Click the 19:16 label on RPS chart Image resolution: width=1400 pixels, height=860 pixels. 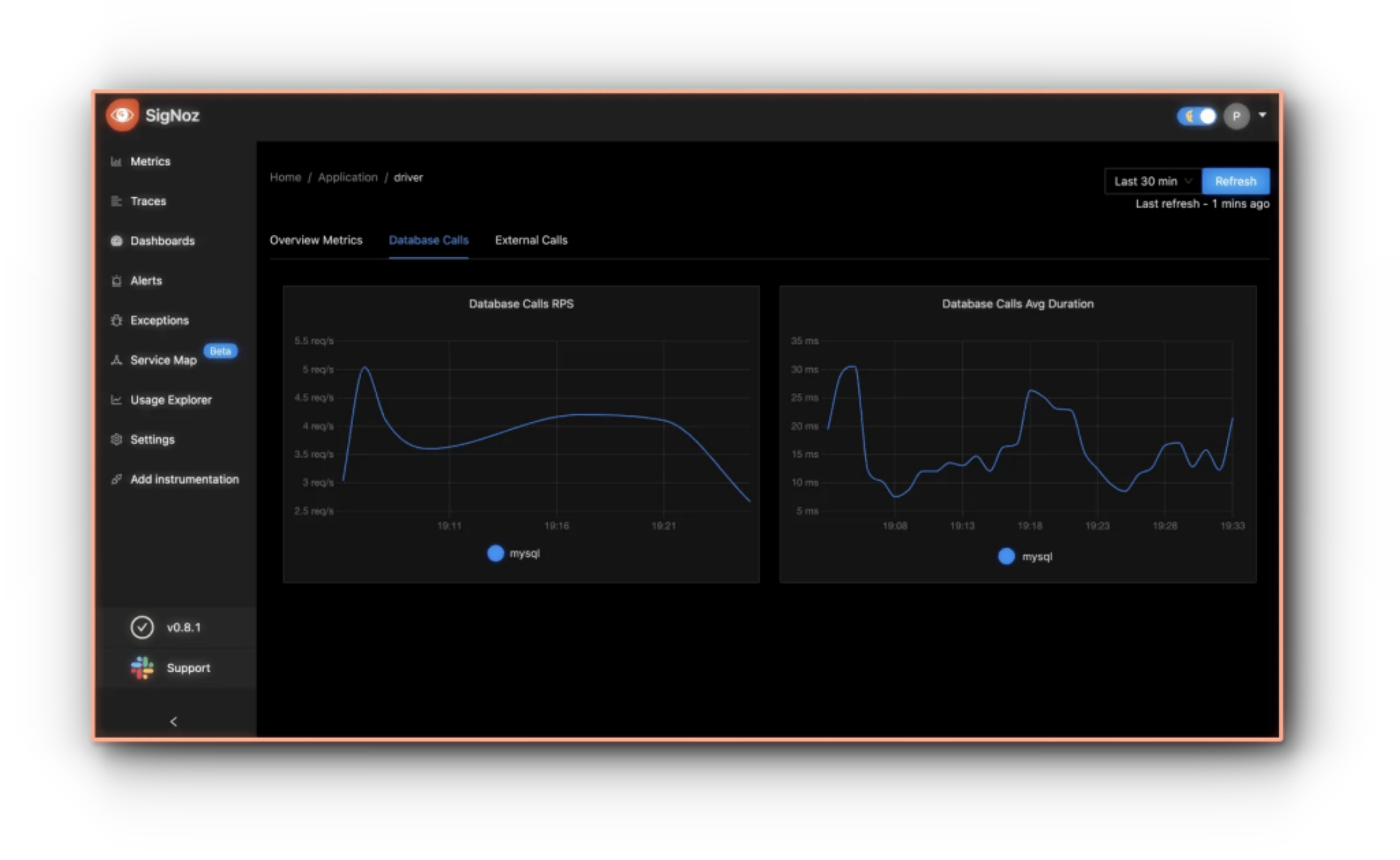click(557, 526)
